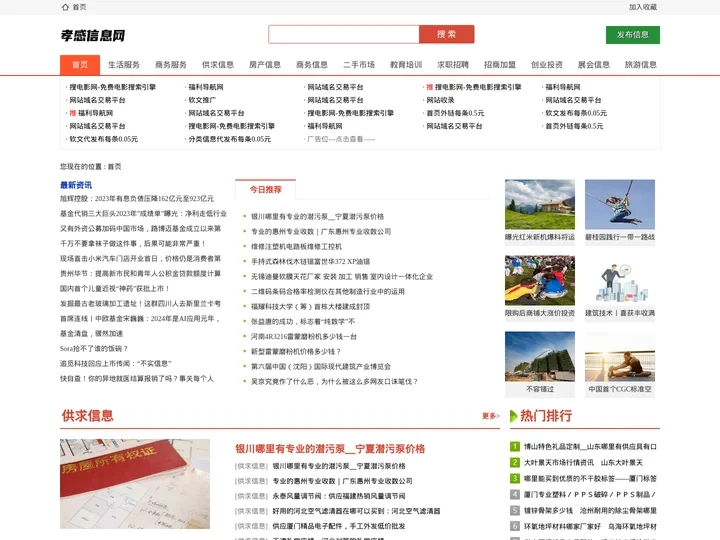Click the red 搜索 button

pos(446,34)
